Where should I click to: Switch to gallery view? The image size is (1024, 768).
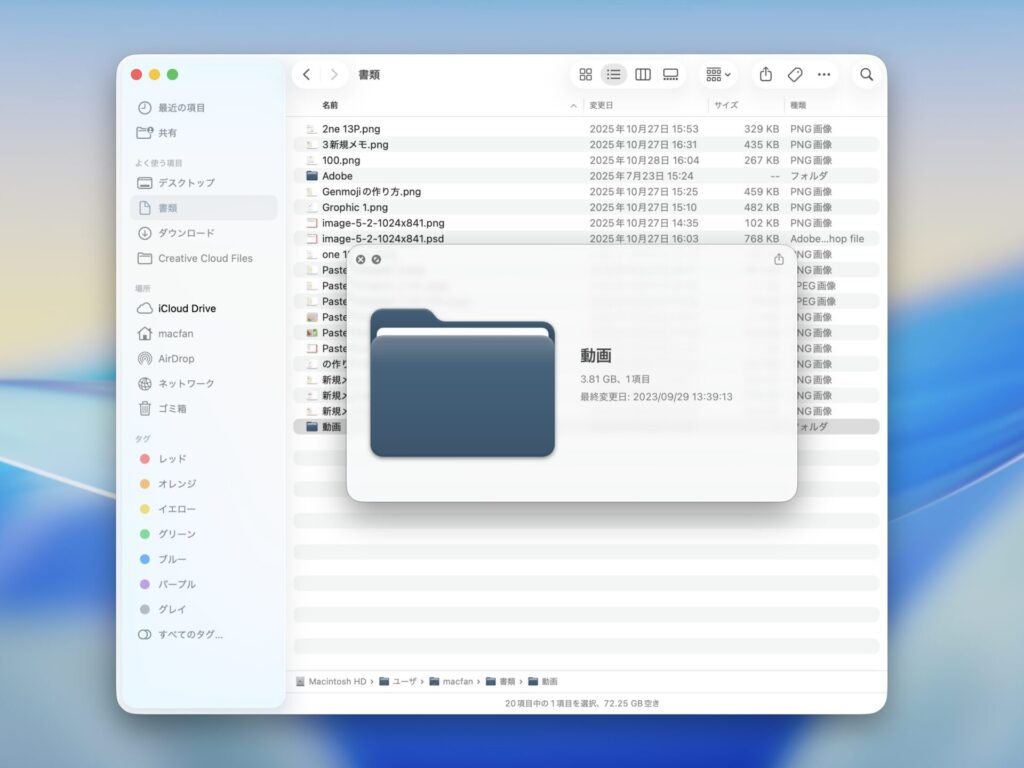point(668,74)
